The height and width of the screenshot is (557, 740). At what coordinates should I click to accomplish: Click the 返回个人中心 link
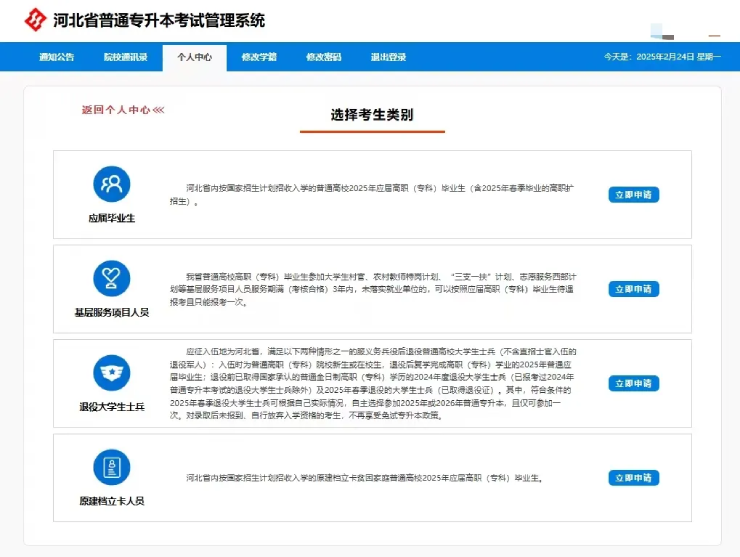(x=123, y=110)
